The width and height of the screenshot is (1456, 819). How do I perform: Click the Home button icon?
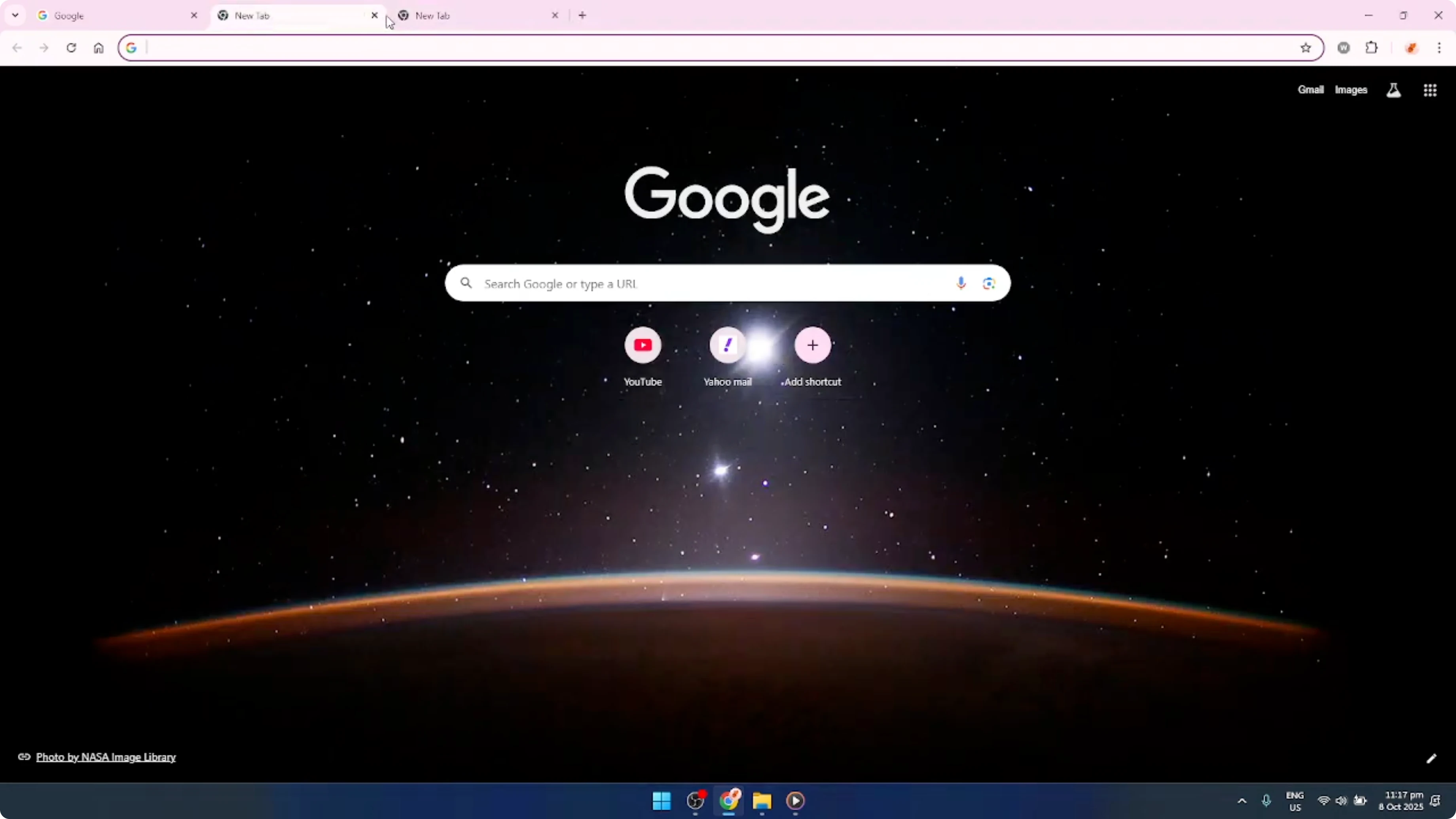(99, 48)
